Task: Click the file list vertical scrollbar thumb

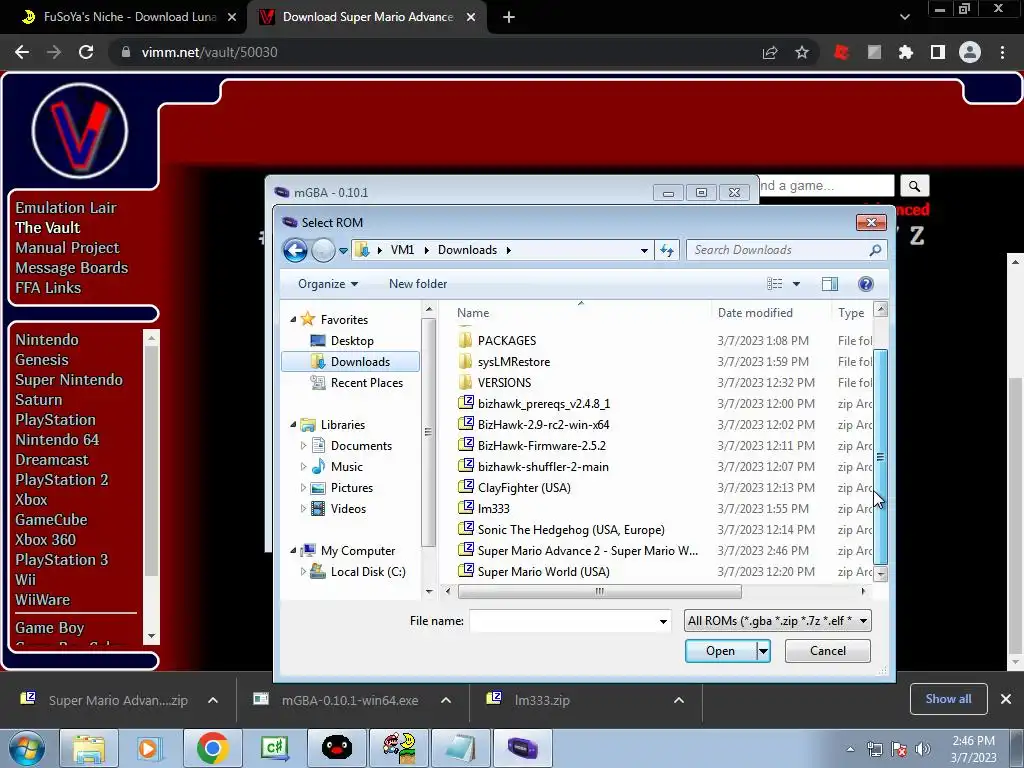Action: [x=880, y=456]
